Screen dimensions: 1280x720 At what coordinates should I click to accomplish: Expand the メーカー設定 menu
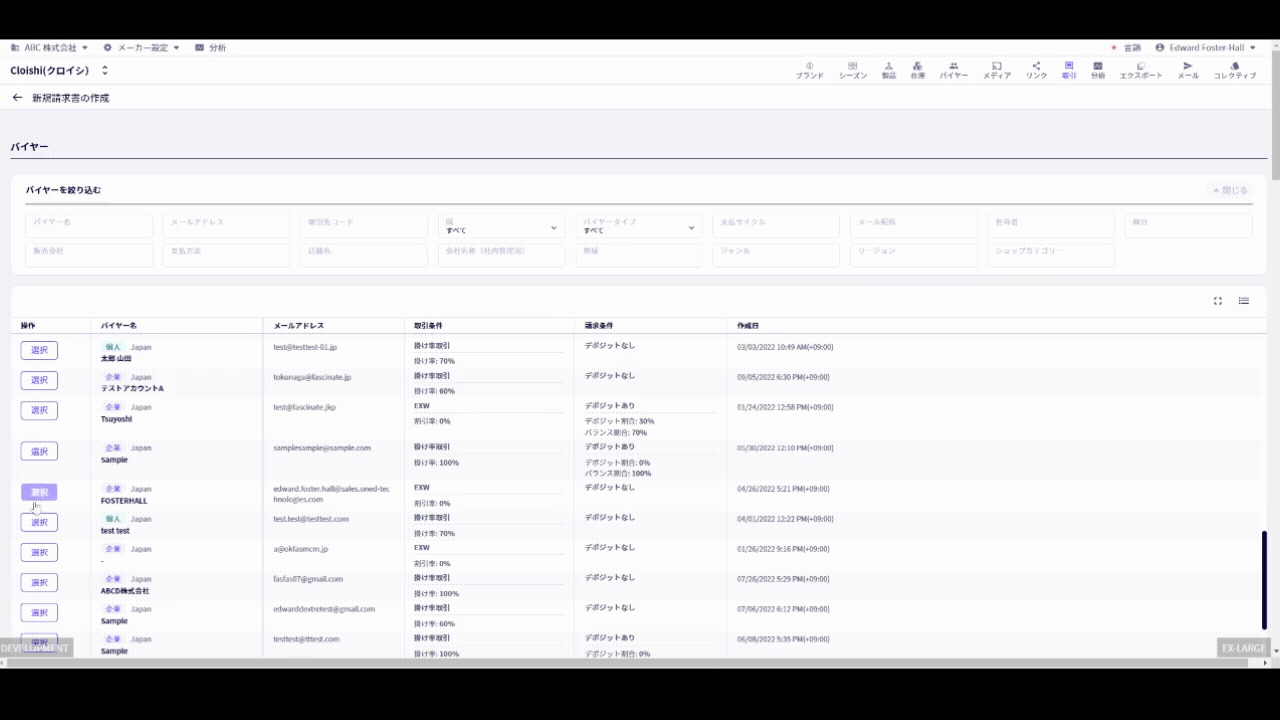(x=141, y=47)
